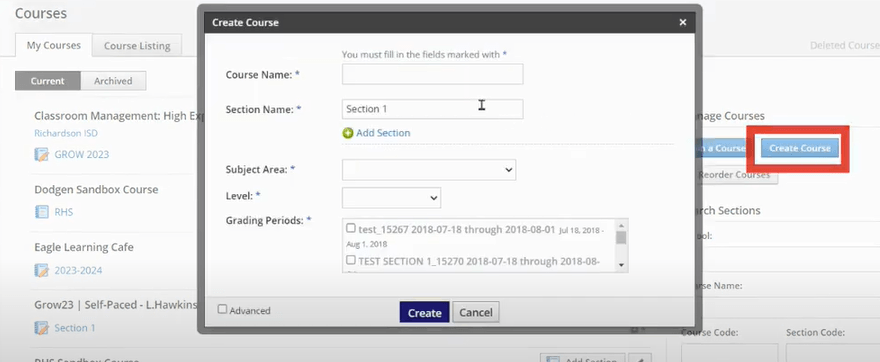Click the green plus Add Section icon

pos(347,133)
